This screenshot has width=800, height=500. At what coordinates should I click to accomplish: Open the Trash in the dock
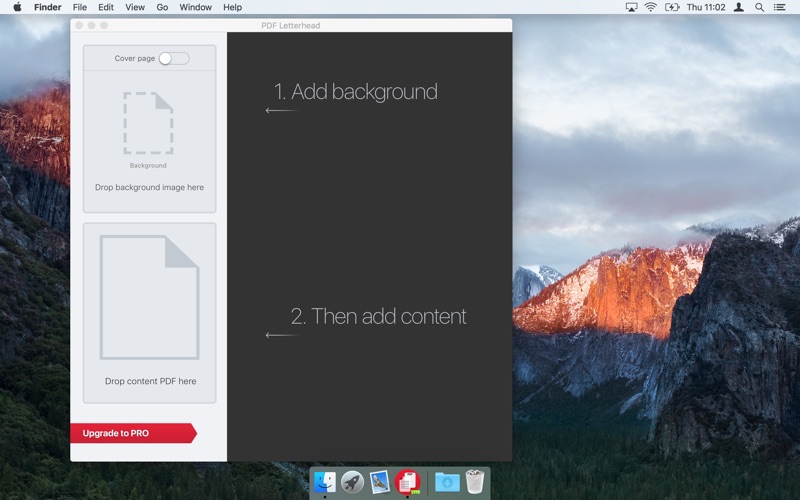[x=474, y=482]
